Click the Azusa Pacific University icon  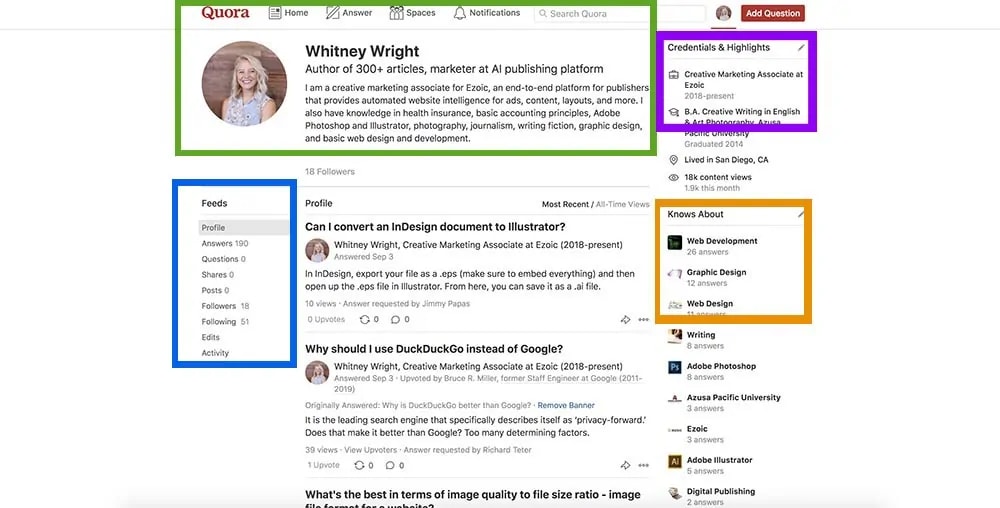click(675, 398)
